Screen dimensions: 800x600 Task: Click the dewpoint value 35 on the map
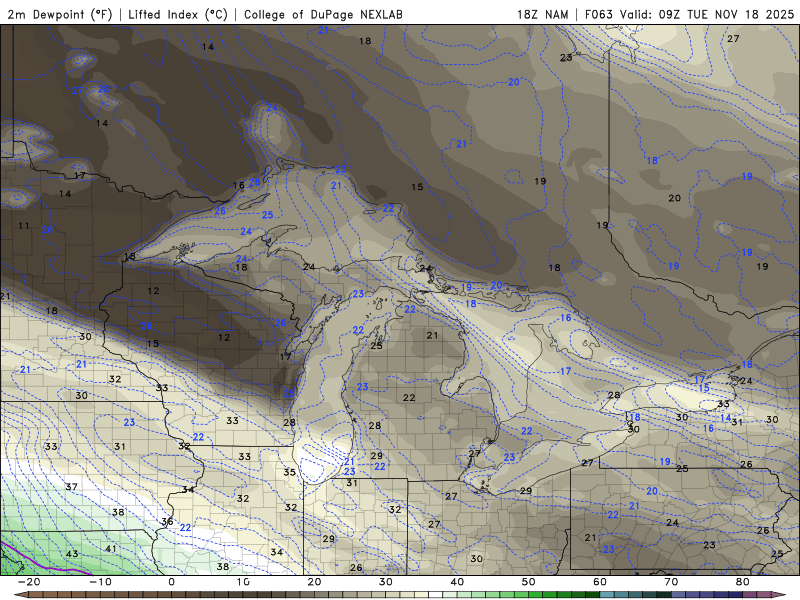pos(289,472)
